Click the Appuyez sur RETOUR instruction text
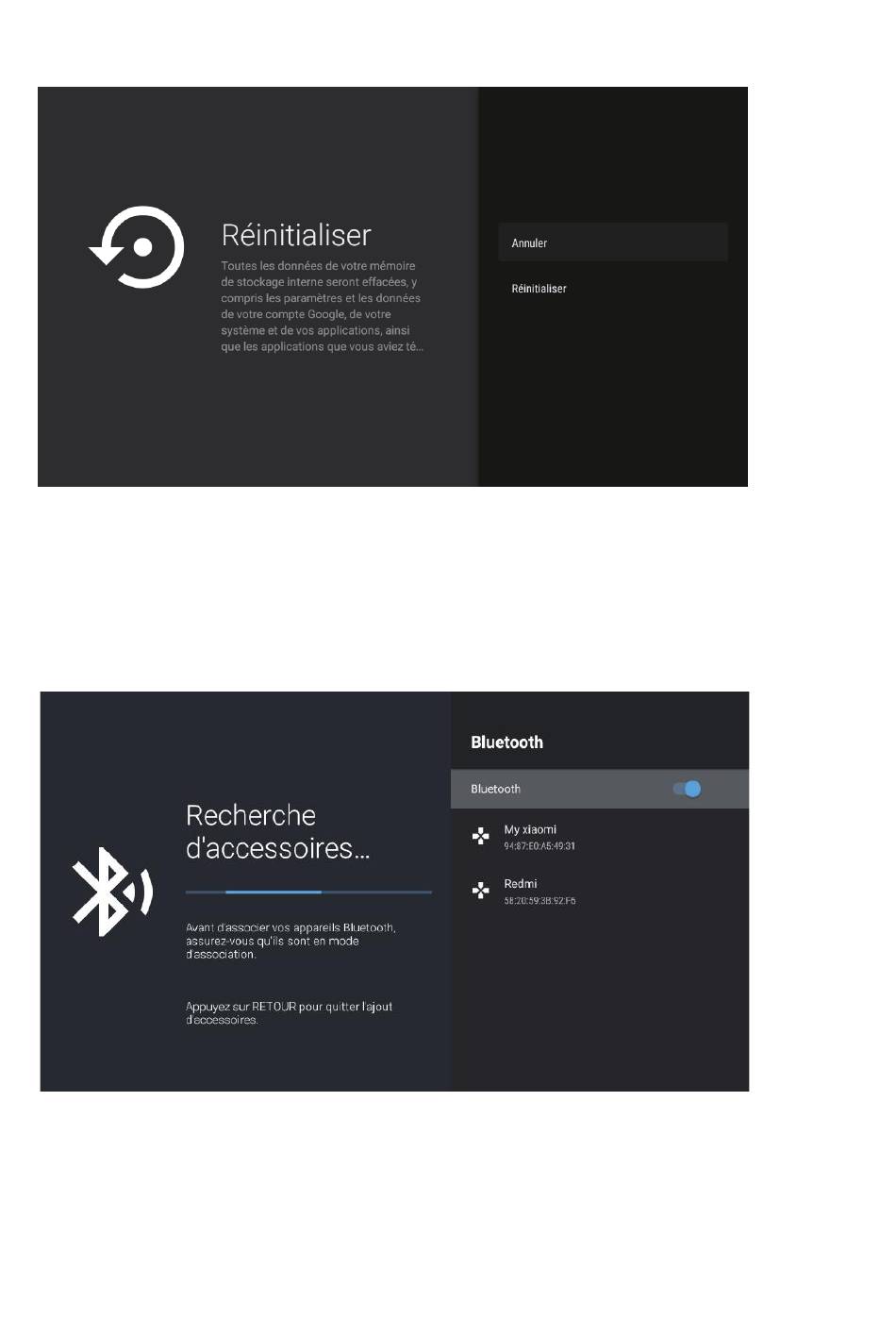 click(289, 1013)
